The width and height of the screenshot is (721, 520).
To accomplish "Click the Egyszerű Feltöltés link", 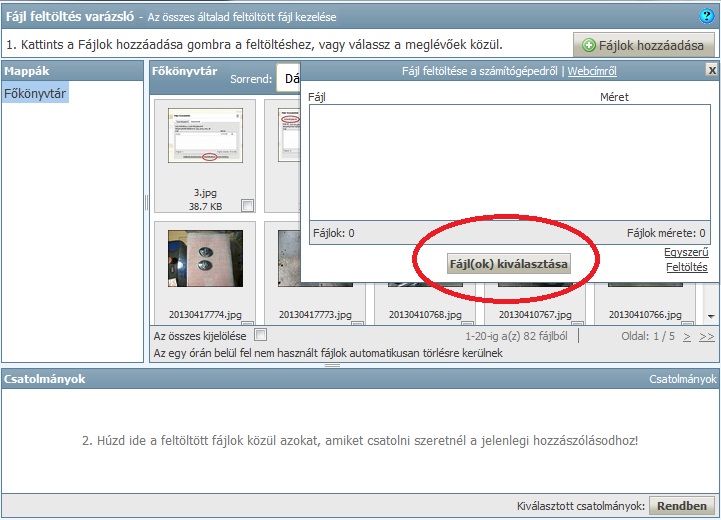I will tap(686, 260).
